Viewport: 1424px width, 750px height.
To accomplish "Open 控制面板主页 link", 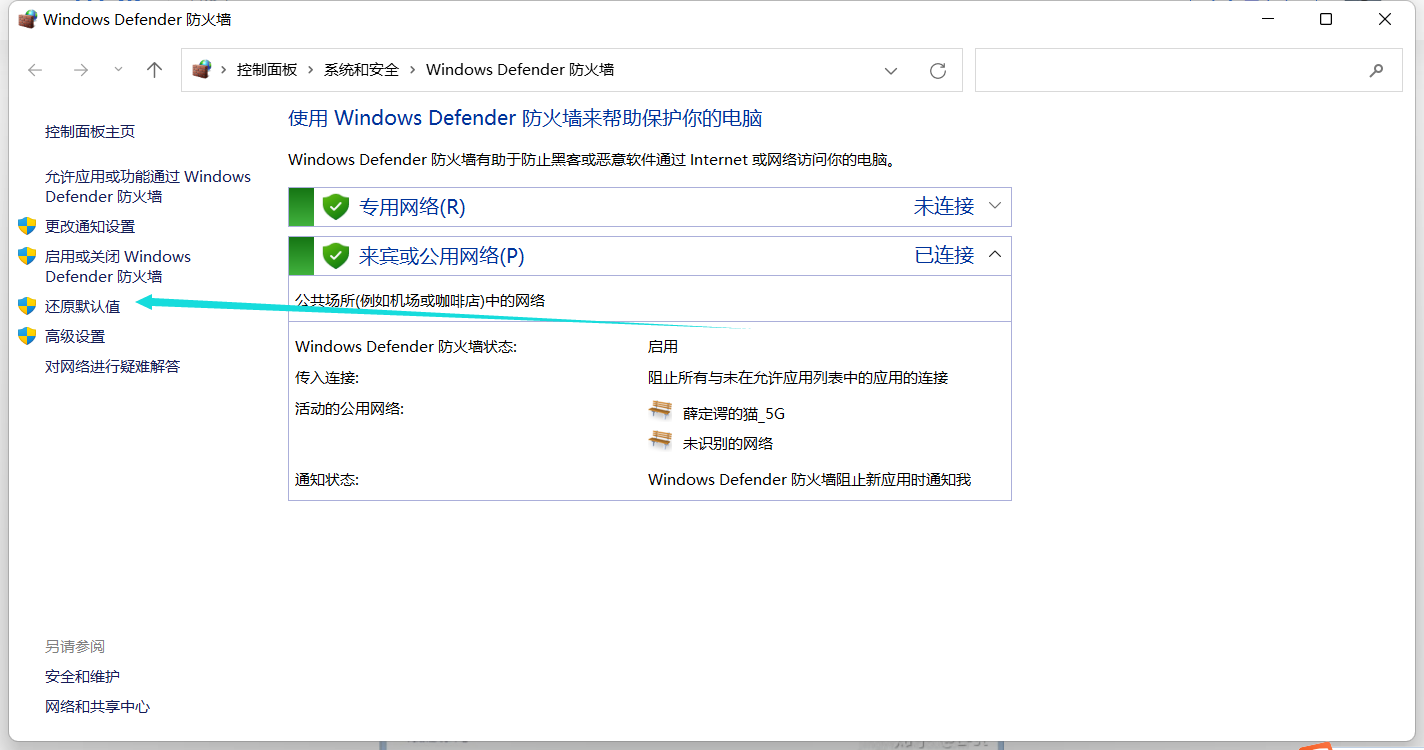I will pos(90,132).
